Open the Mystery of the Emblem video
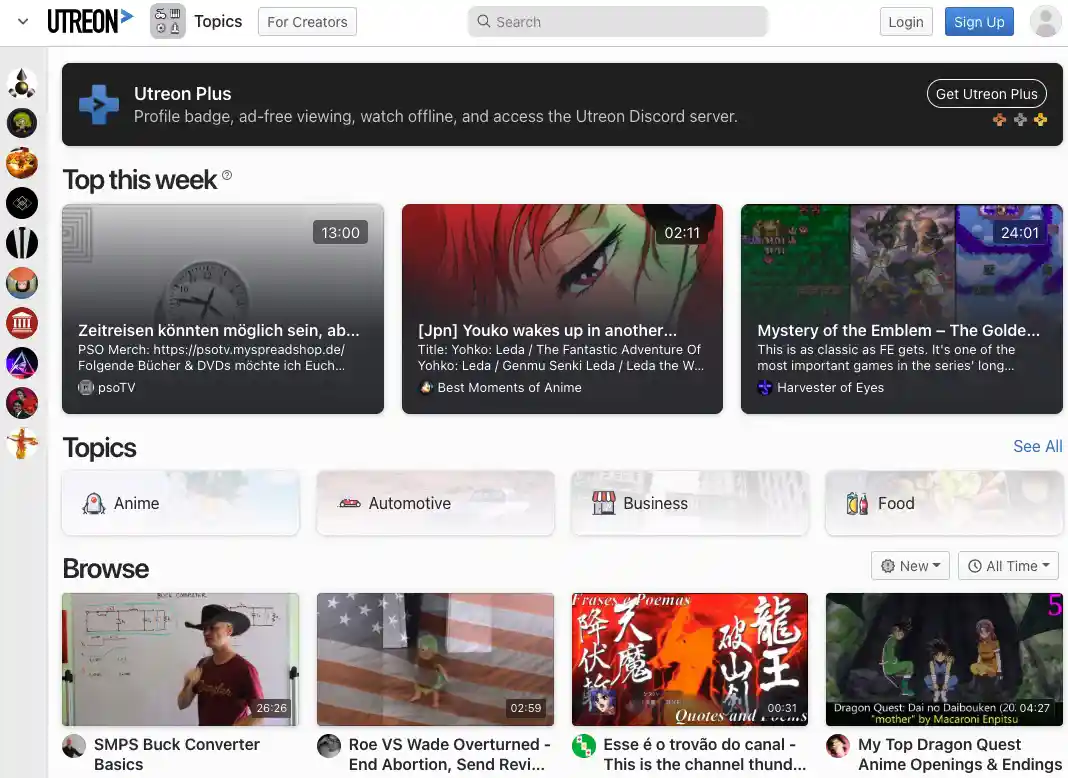This screenshot has height=778, width=1068. [902, 309]
